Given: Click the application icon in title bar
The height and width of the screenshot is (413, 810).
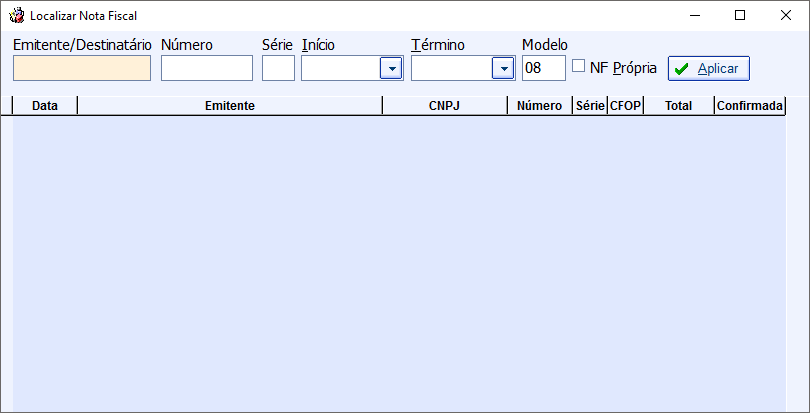Looking at the screenshot, I should (x=17, y=16).
